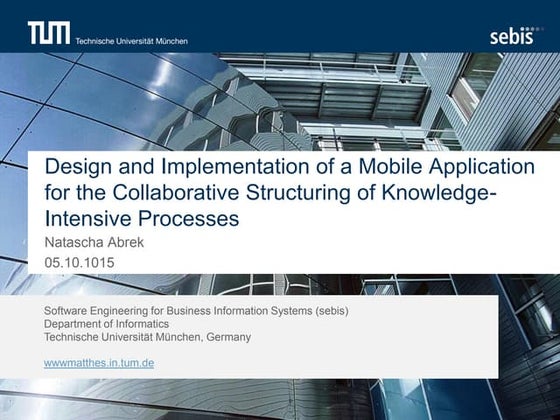The image size is (560, 420).
Task: Open the wwwmatthes.in.tum.de link
Action: pos(99,363)
